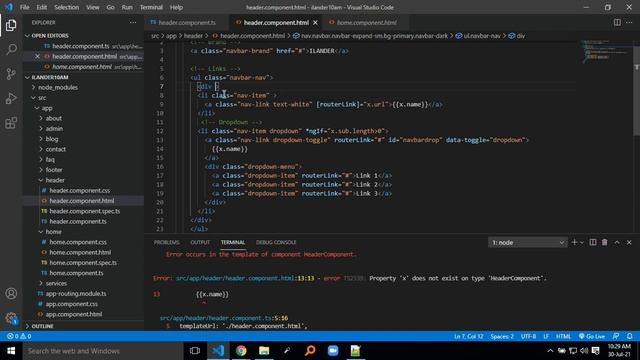Open the Search view in activity bar

click(x=11, y=49)
